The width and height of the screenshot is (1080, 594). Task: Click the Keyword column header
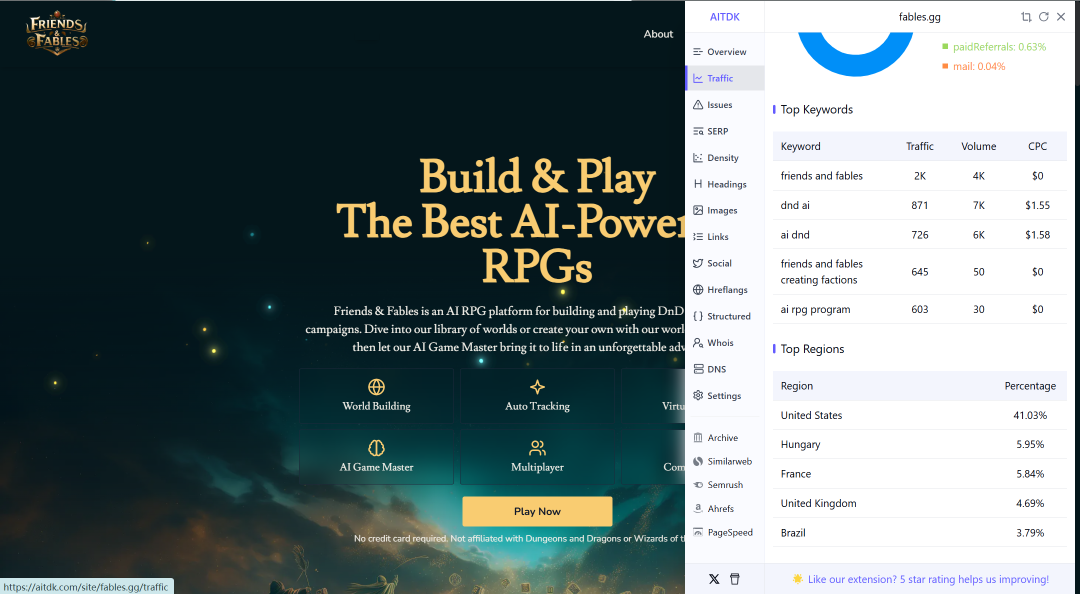click(x=800, y=146)
